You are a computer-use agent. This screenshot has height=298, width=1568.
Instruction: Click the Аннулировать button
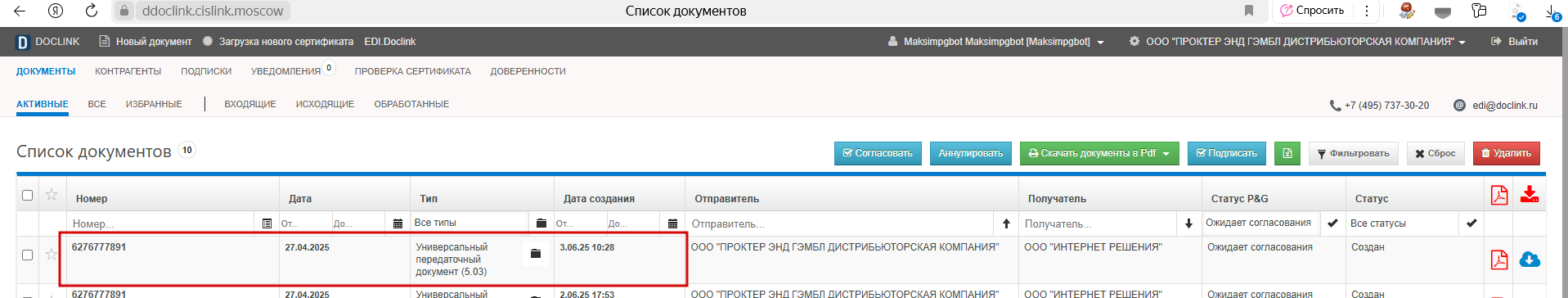pyautogui.click(x=971, y=153)
